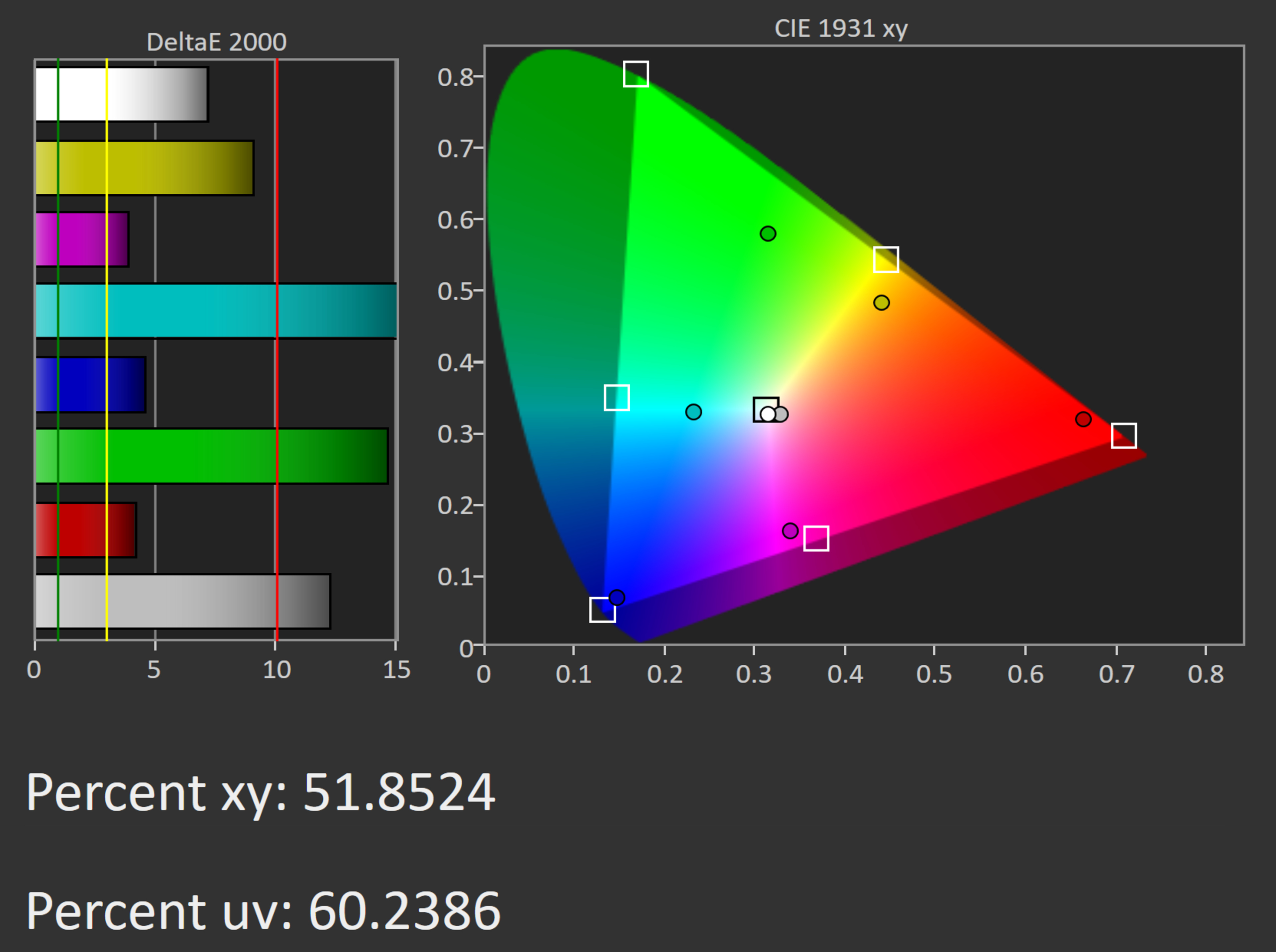The image size is (1276, 952).
Task: Click the measured magenta point circle
Action: pyautogui.click(x=790, y=531)
